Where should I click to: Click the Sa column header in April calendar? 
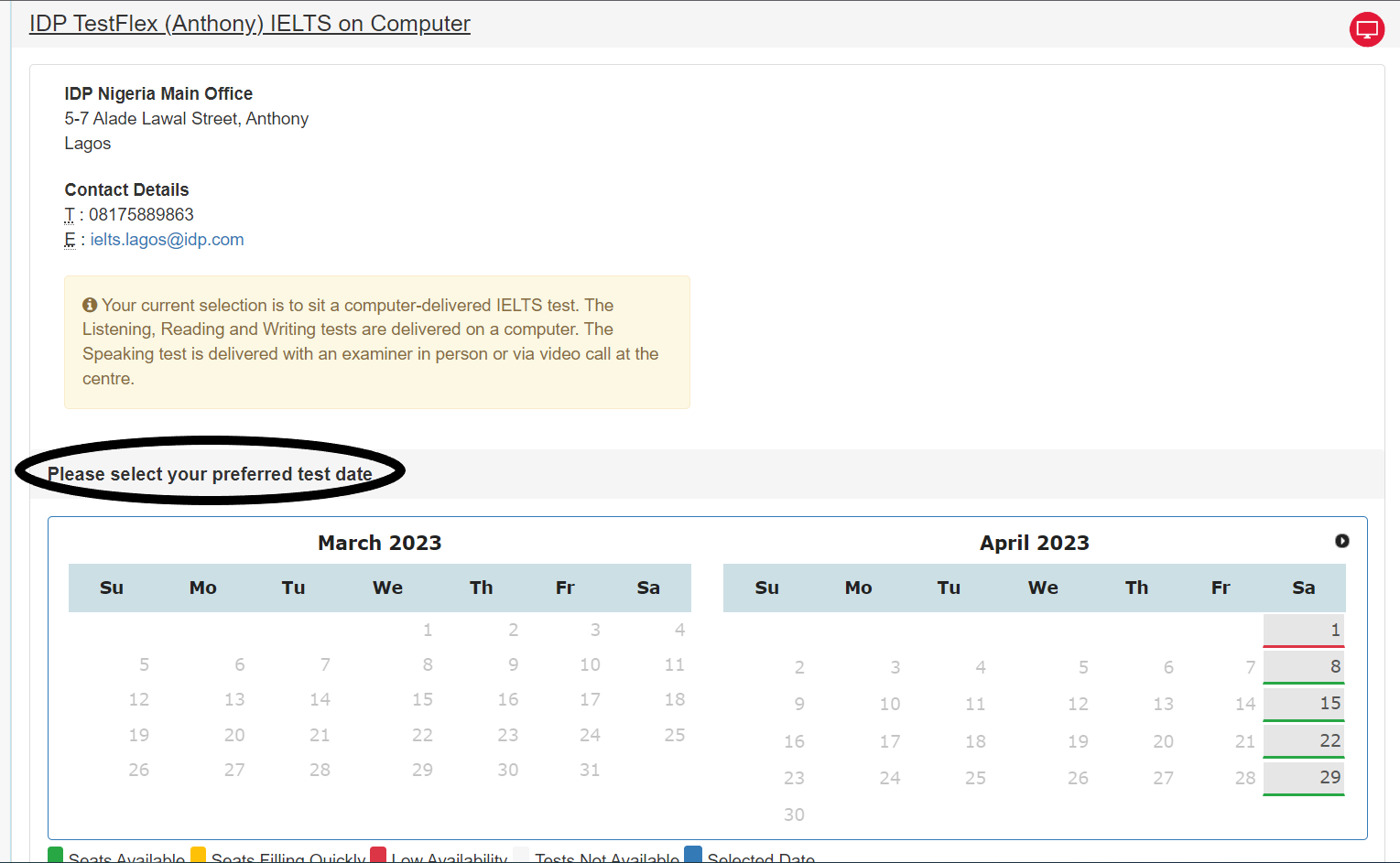click(x=1303, y=588)
